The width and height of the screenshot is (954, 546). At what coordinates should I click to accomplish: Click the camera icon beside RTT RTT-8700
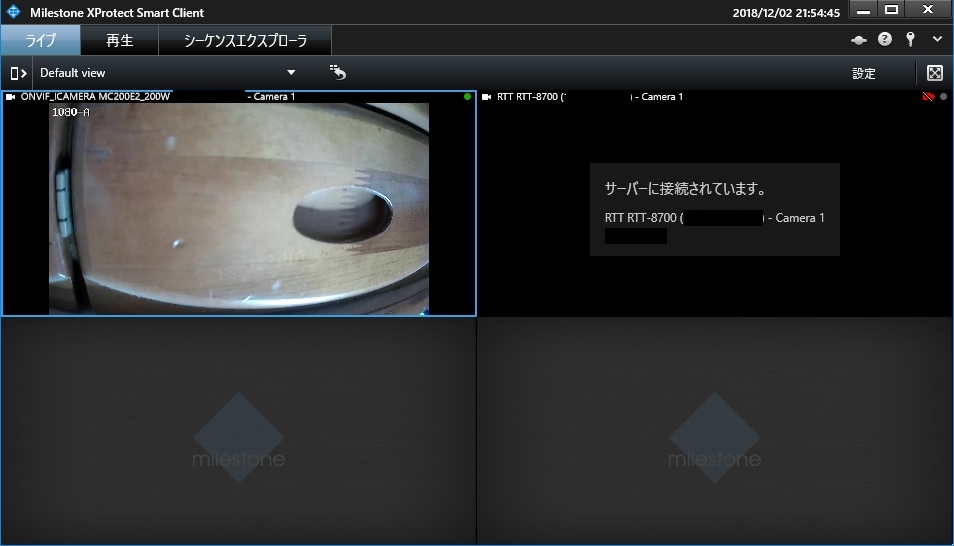[x=487, y=96]
